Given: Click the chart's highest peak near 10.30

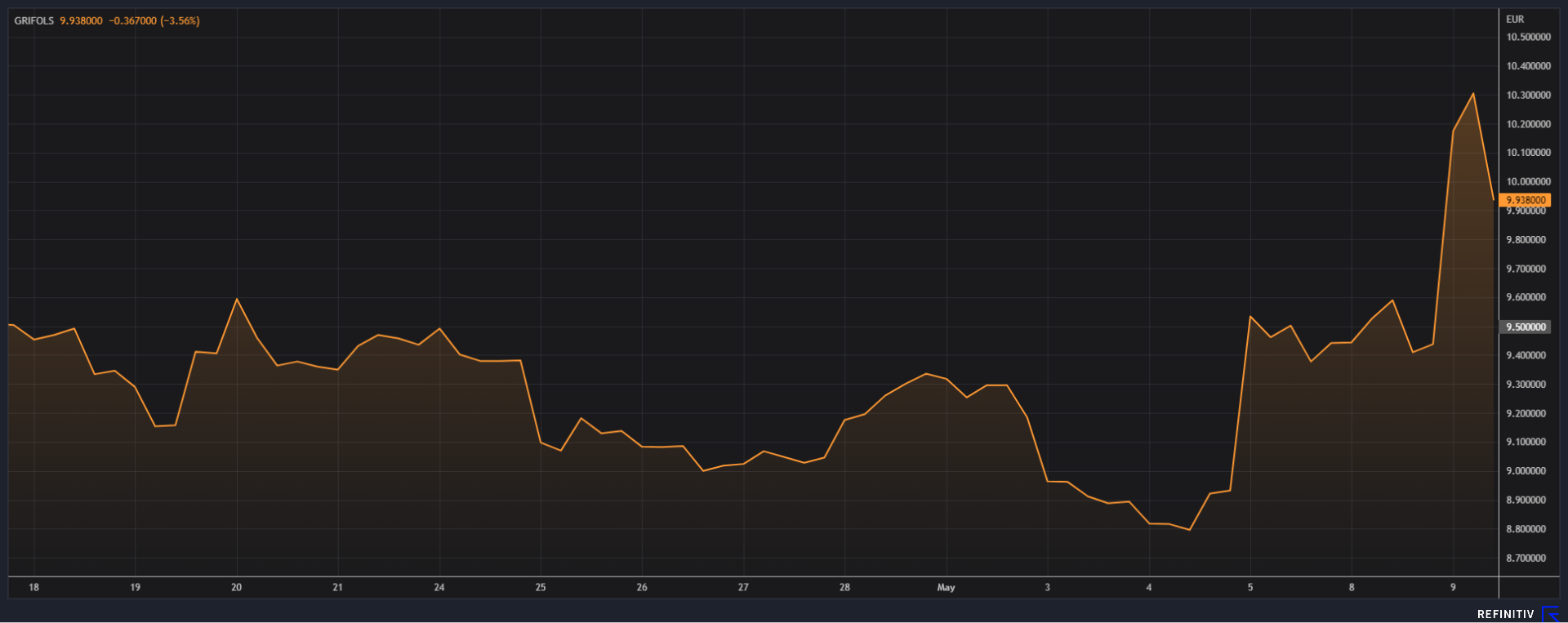Looking at the screenshot, I should (x=1473, y=94).
